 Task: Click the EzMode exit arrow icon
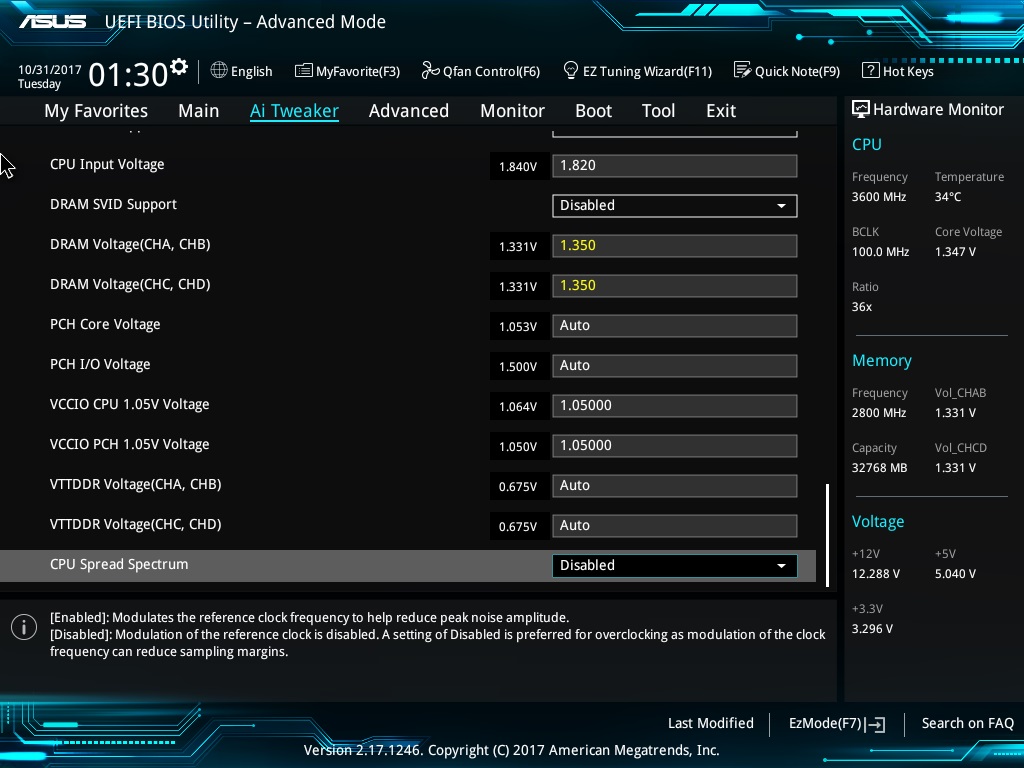pyautogui.click(x=875, y=724)
